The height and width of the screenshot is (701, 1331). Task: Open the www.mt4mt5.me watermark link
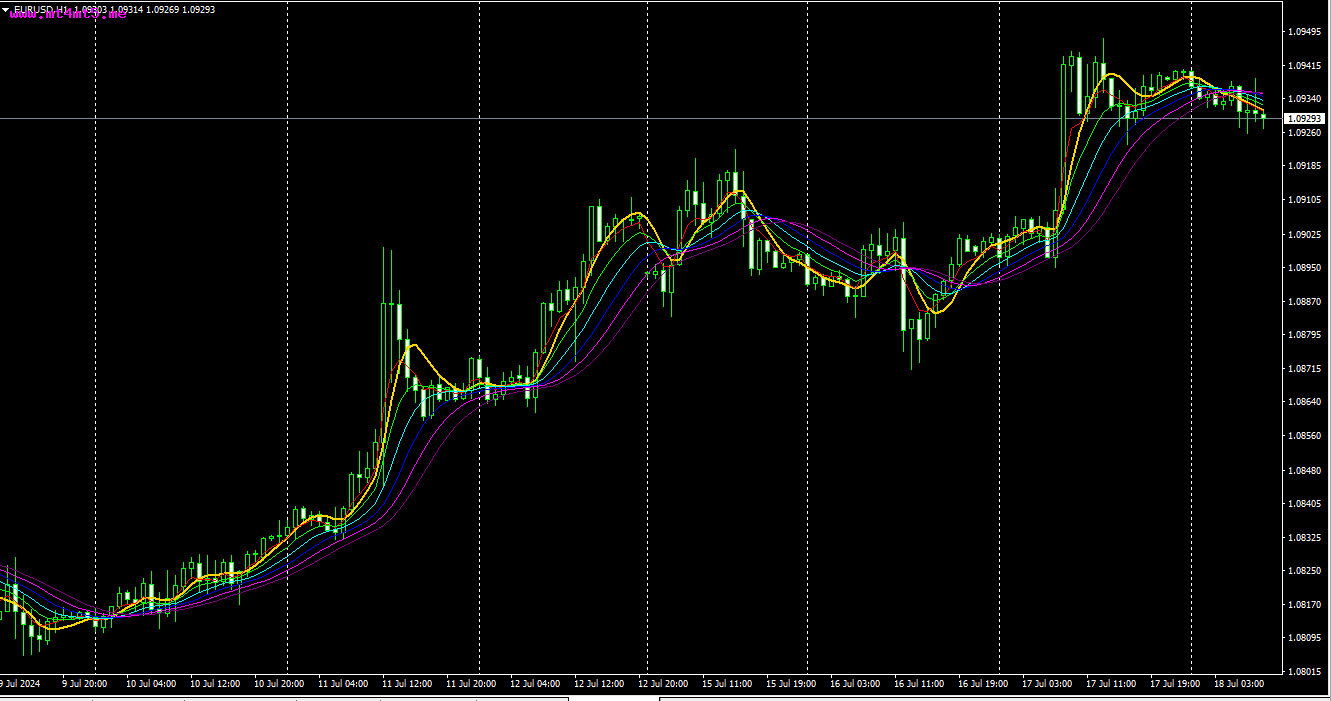tap(69, 17)
